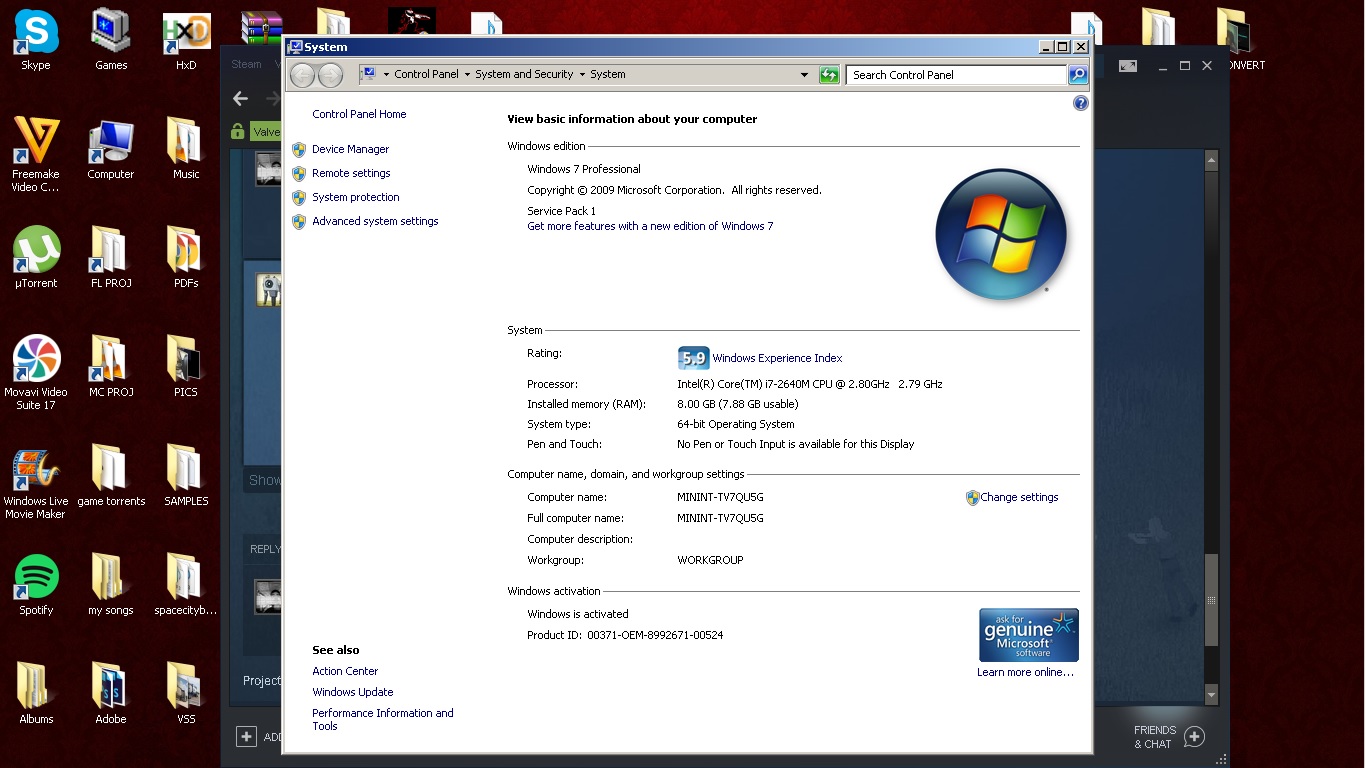Open Steam menu in Steam window
Viewport: 1366px width, 768px height.
pos(246,64)
